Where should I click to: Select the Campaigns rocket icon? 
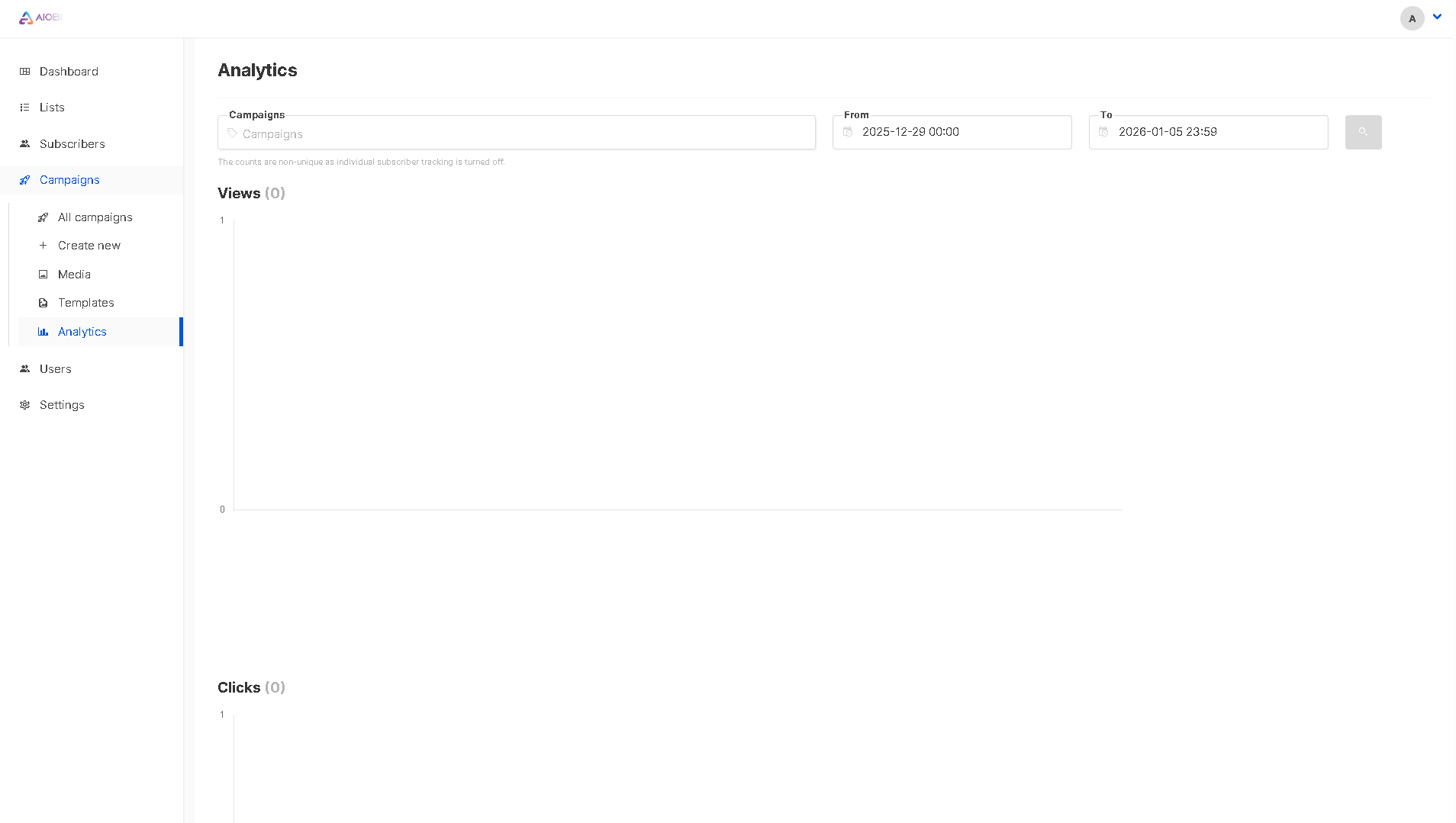tap(25, 180)
